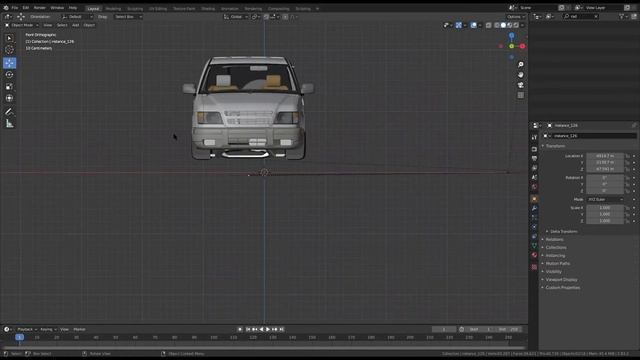Open the File menu
This screenshot has height=360, width=640.
coord(15,8)
